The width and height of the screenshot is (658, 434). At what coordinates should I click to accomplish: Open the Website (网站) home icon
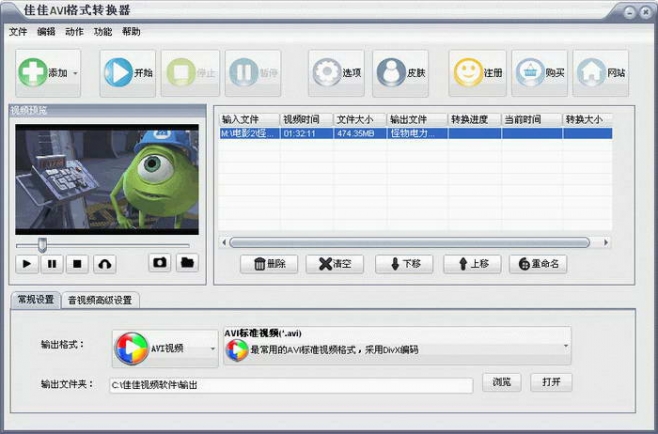point(590,73)
